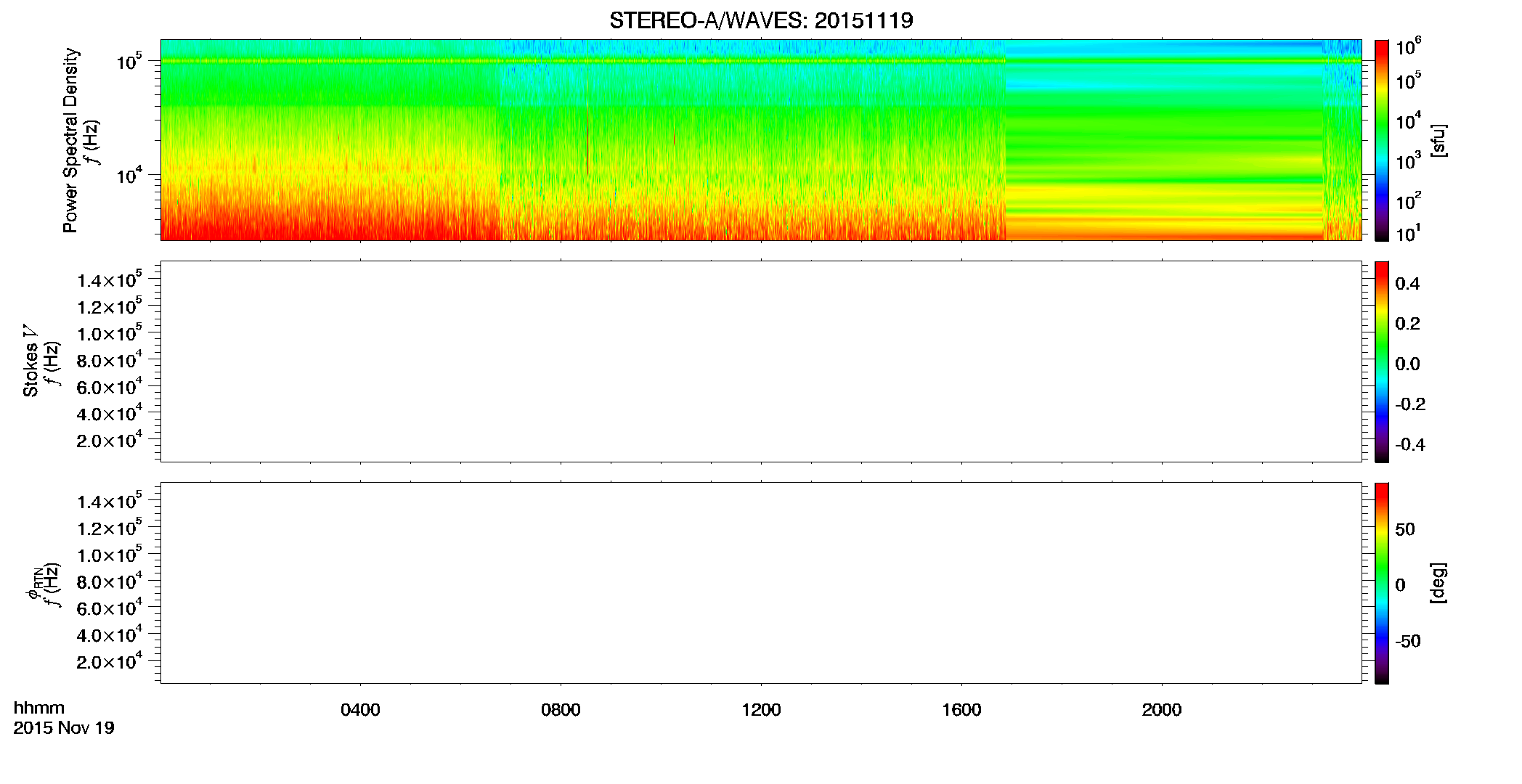The height and width of the screenshot is (784, 1522).
Task: Click the smooth banded region after 1700
Action: click(1165, 140)
